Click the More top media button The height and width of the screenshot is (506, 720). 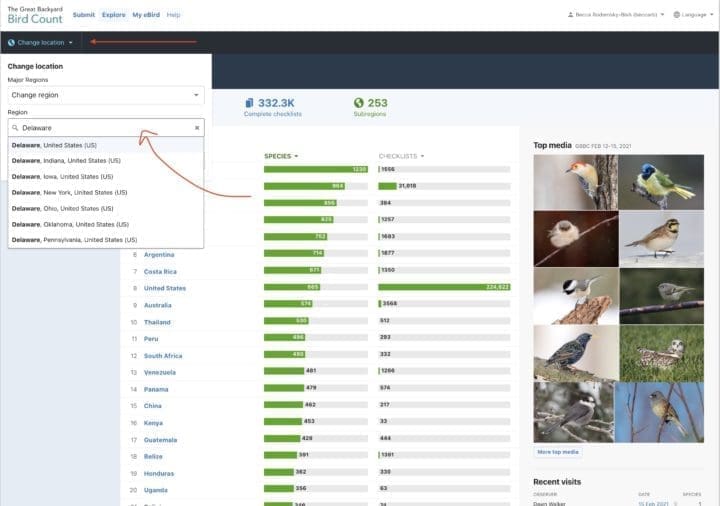click(557, 452)
